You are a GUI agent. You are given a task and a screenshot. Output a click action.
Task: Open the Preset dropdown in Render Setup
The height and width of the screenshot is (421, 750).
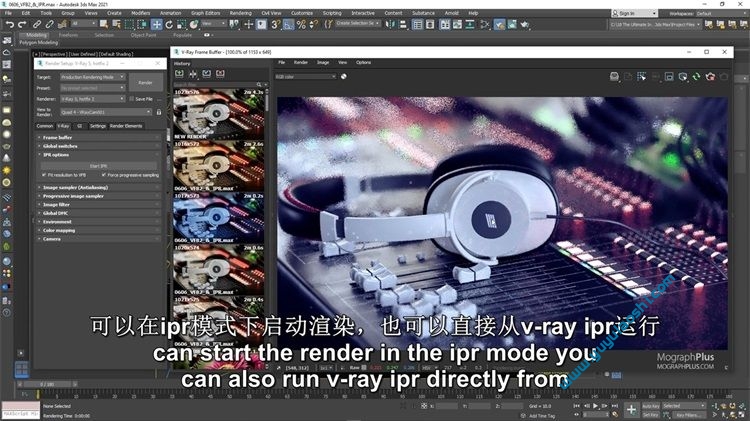[x=93, y=88]
